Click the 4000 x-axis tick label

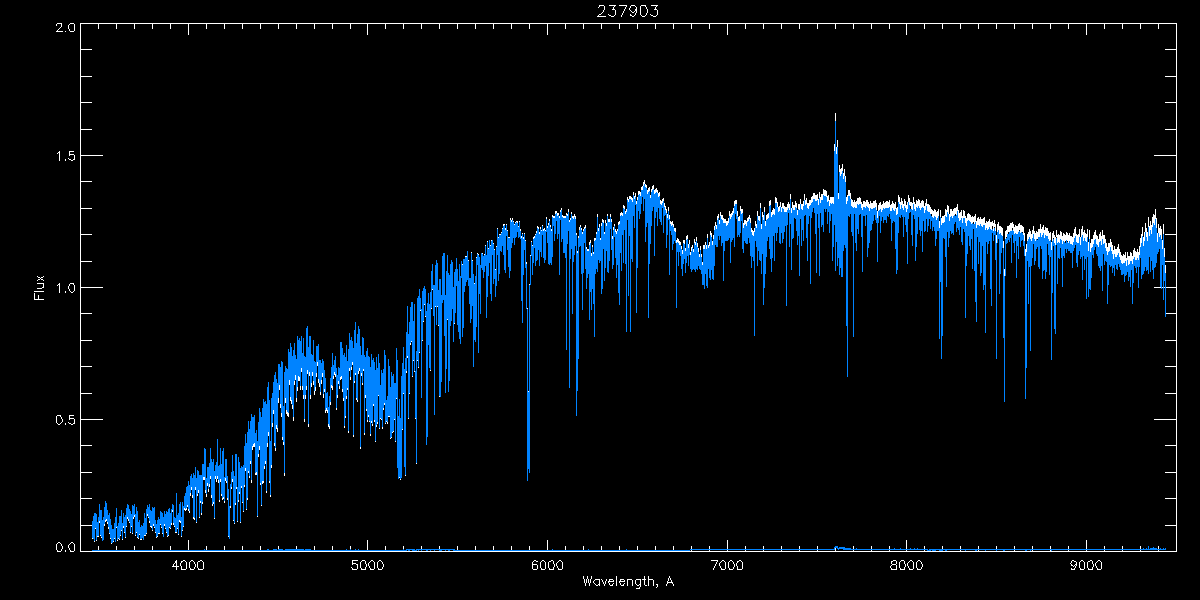[188, 565]
